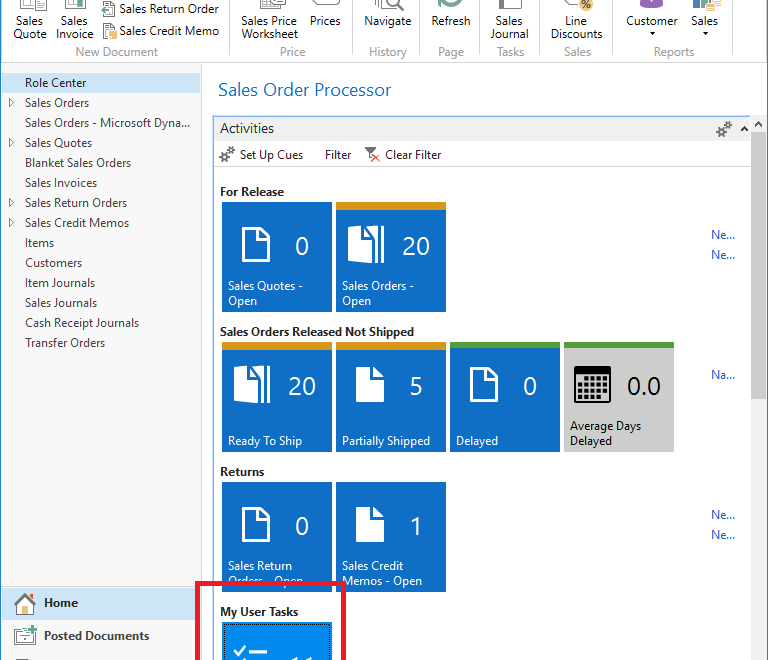Open the Sales reports dropdown

[x=704, y=21]
